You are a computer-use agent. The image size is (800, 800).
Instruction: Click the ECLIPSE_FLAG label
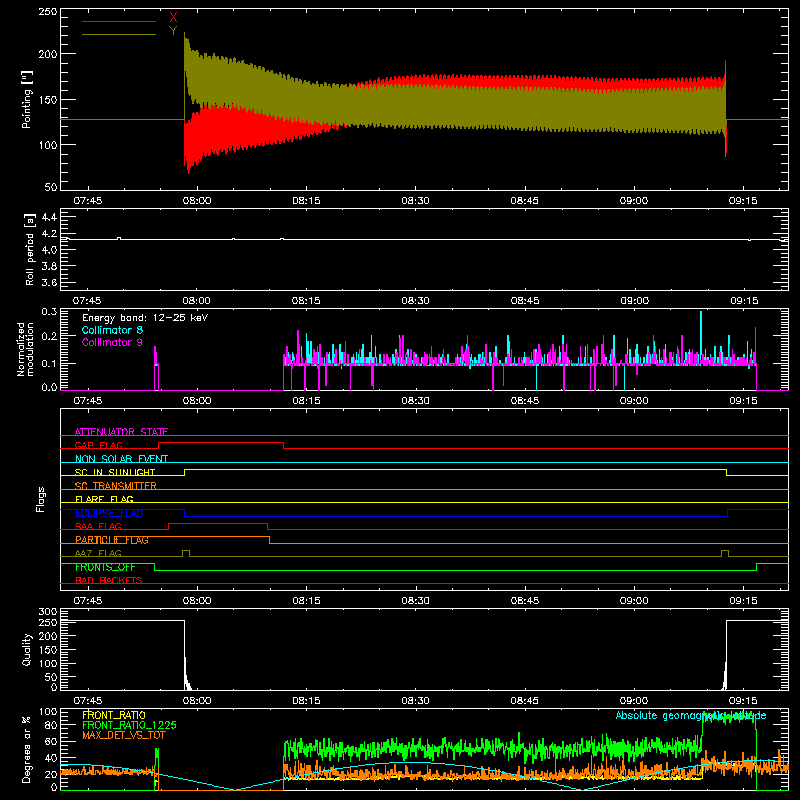point(109,513)
